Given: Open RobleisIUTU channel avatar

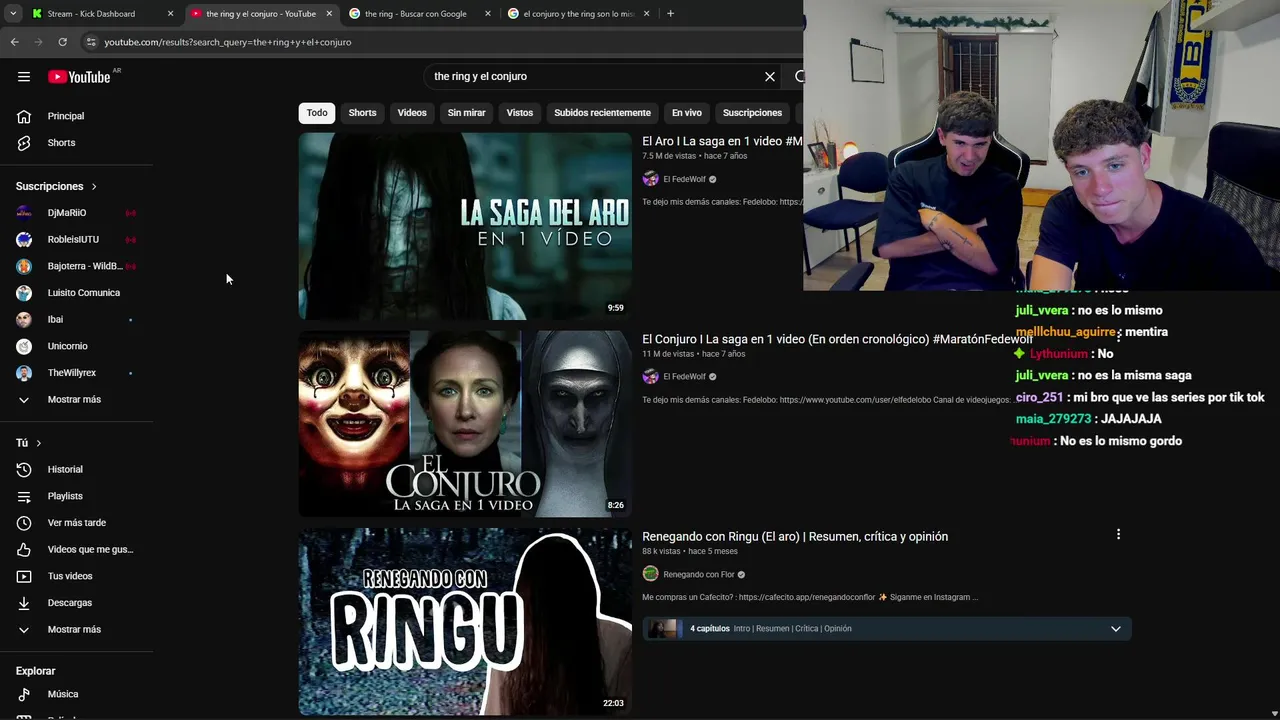Looking at the screenshot, I should point(24,240).
